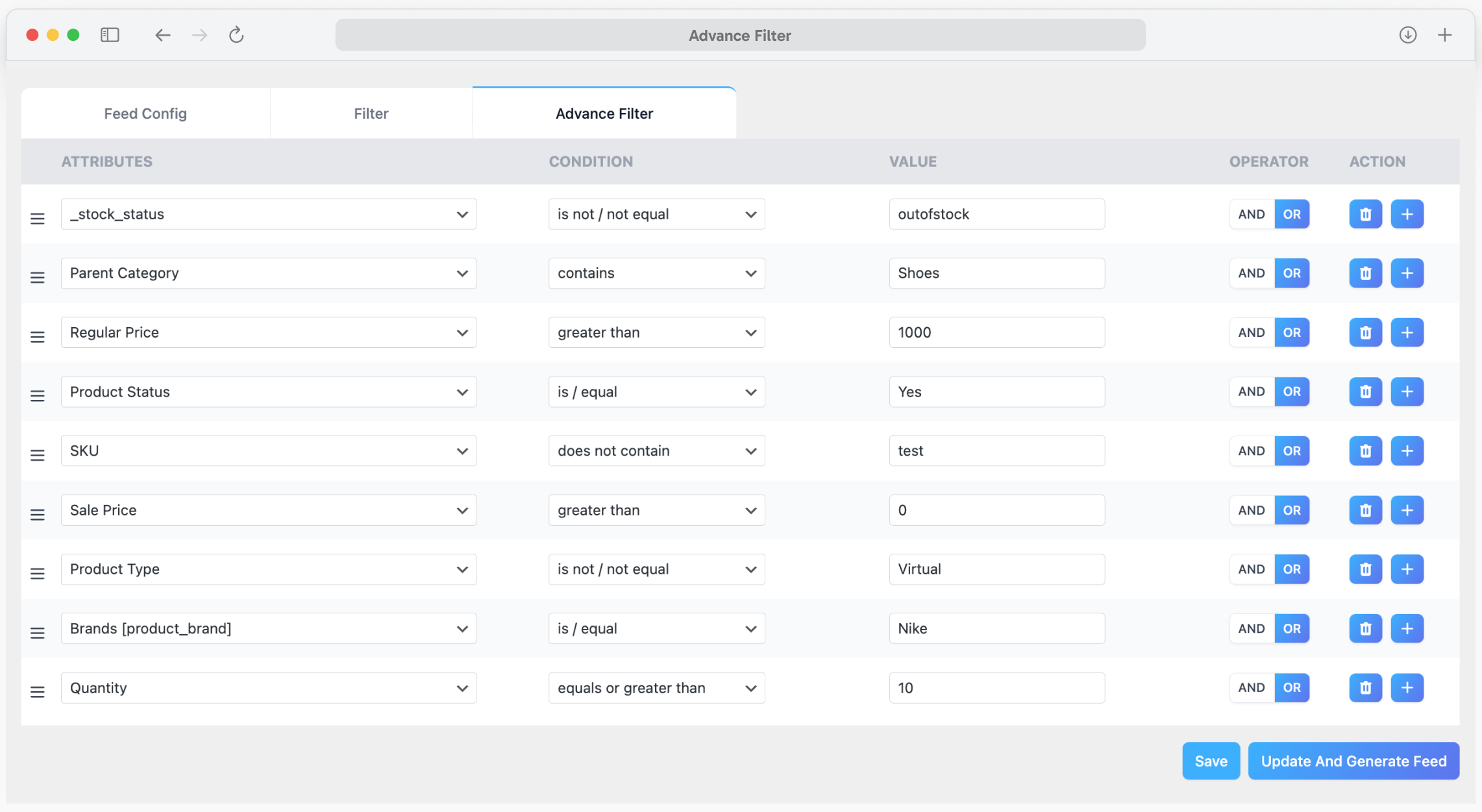
Task: Select OR operator for the Quantity rule
Action: (x=1292, y=687)
